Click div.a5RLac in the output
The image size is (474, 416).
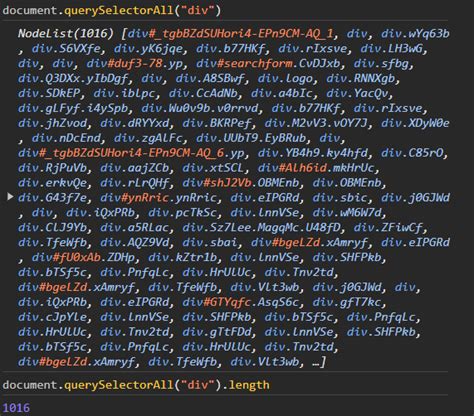[134, 228]
